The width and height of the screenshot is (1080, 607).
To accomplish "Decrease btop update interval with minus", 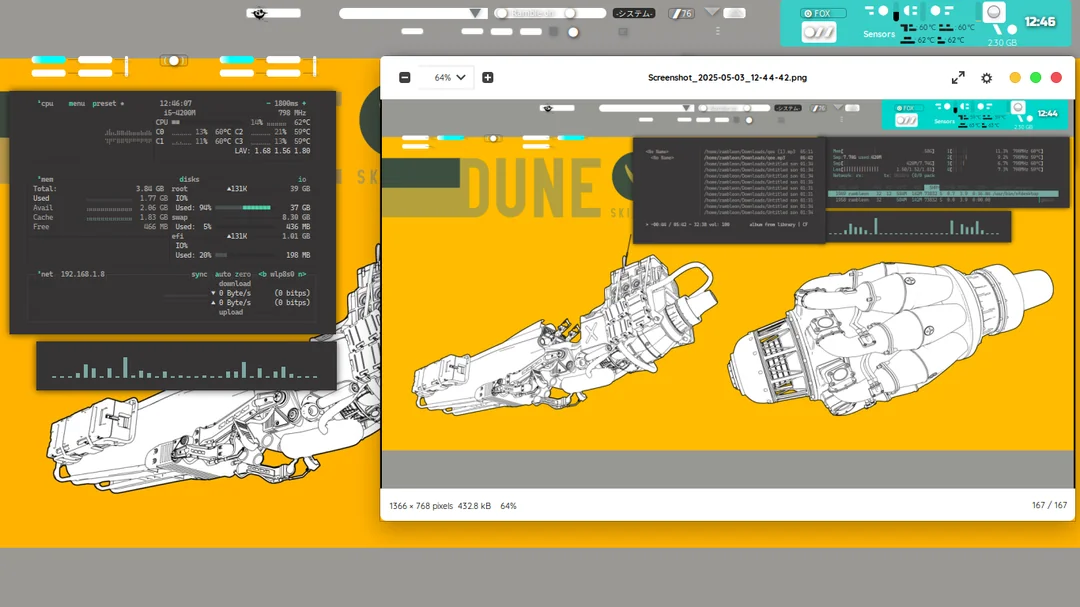I will (x=269, y=103).
